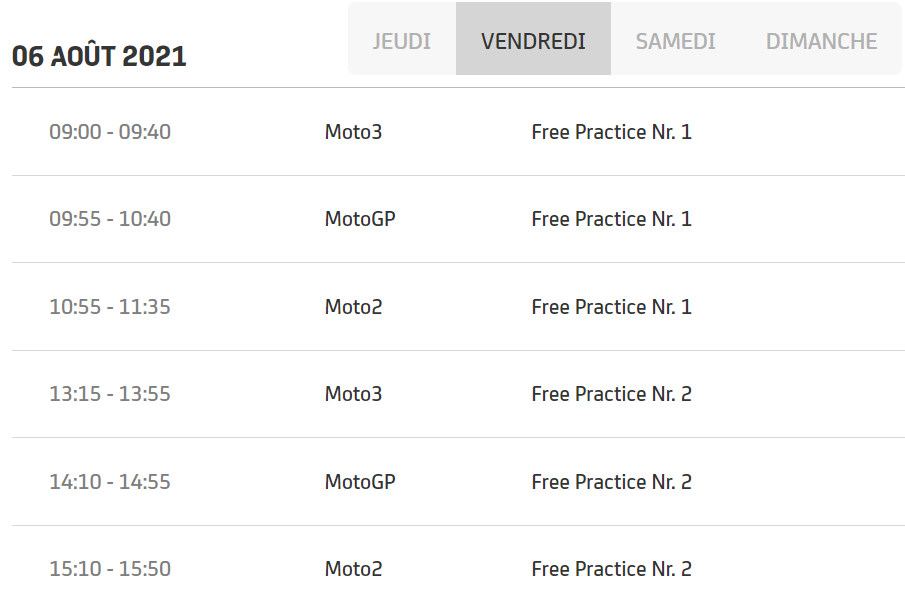The height and width of the screenshot is (596, 905).
Task: Open the SAMEDI schedule tab
Action: 675,41
